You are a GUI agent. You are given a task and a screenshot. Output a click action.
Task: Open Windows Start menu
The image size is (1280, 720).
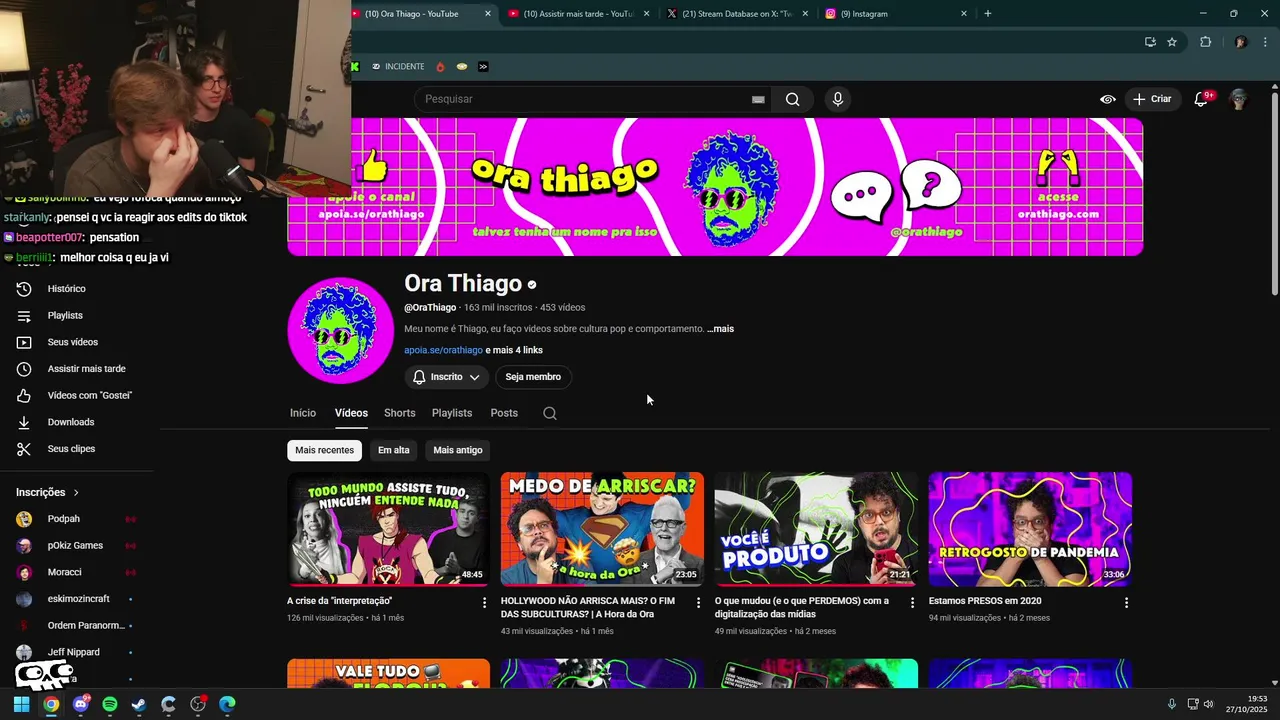[21, 704]
